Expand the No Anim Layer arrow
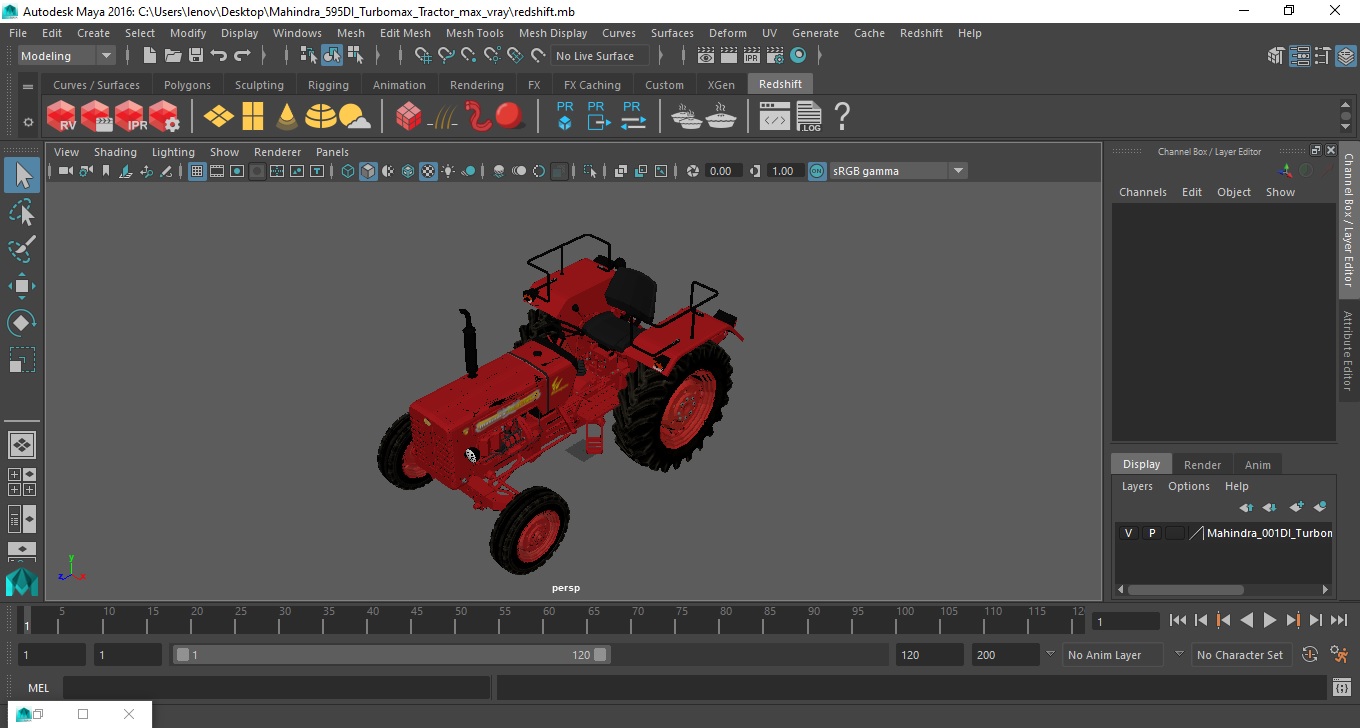This screenshot has width=1360, height=728. click(1050, 654)
